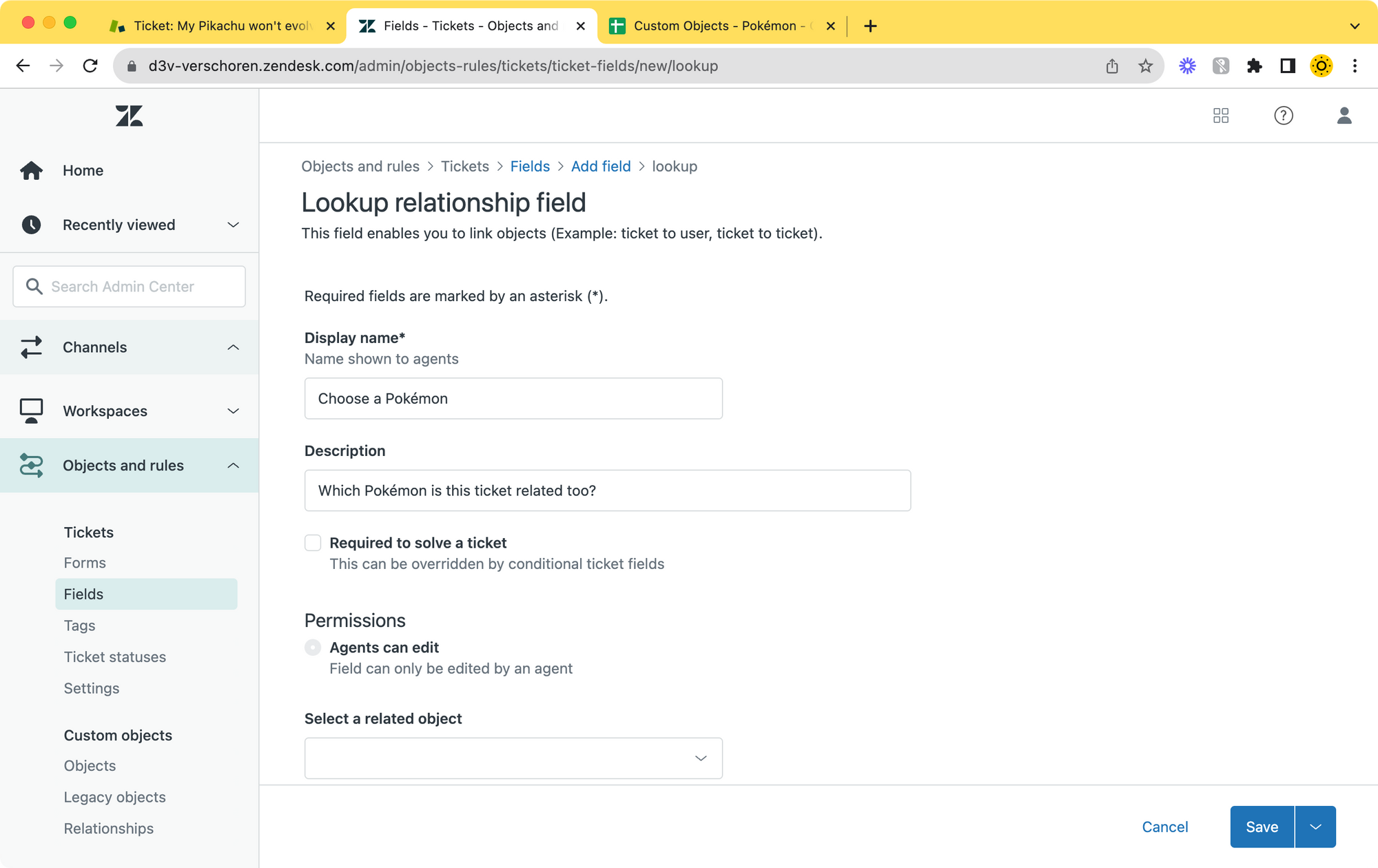Click the Zendesk logo in sidebar

coord(129,116)
